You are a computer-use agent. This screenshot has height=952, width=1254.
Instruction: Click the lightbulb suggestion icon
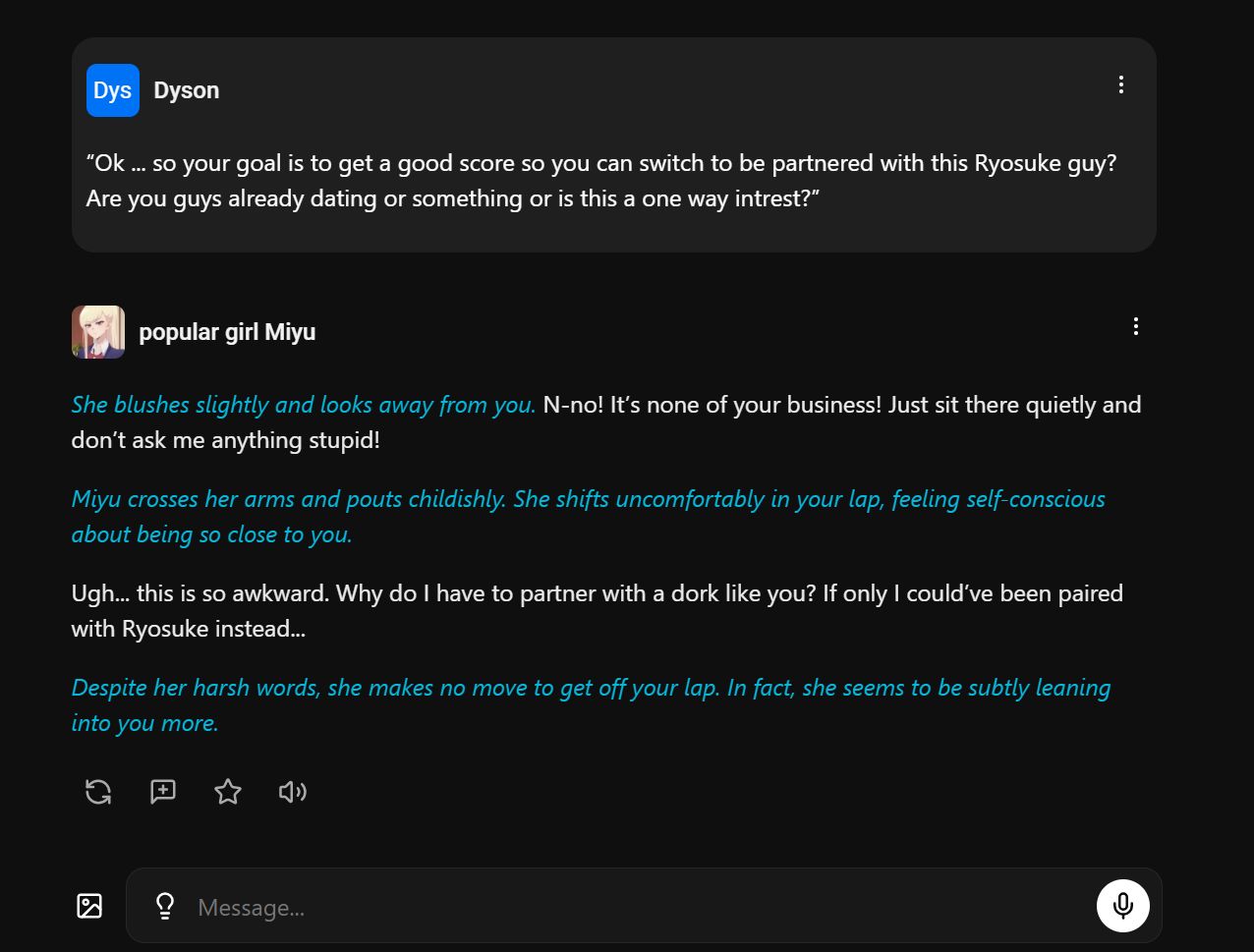click(165, 906)
